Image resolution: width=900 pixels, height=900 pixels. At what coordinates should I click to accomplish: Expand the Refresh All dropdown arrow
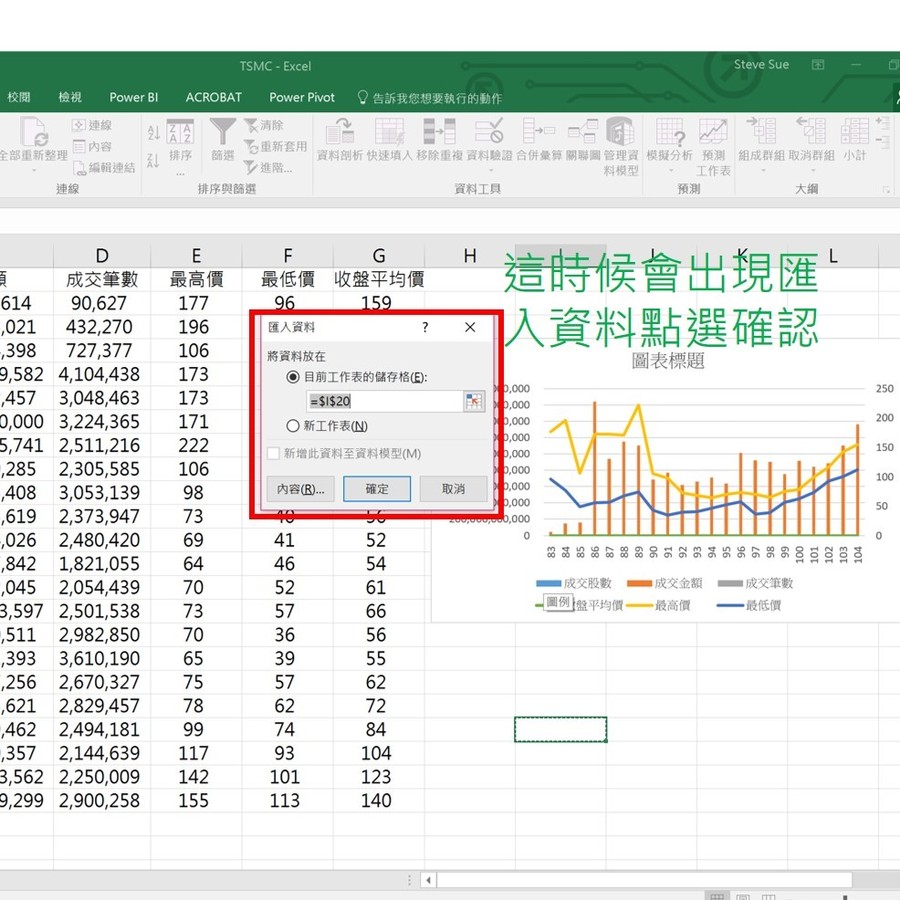[x=34, y=170]
